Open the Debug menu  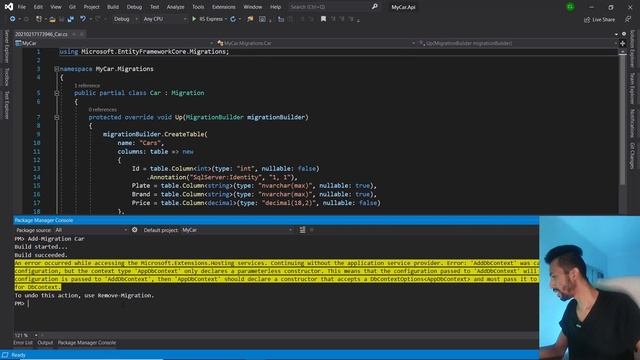[x=134, y=7]
